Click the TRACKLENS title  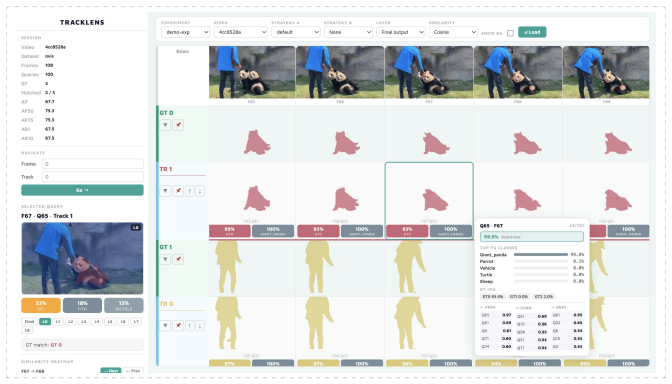[82, 22]
